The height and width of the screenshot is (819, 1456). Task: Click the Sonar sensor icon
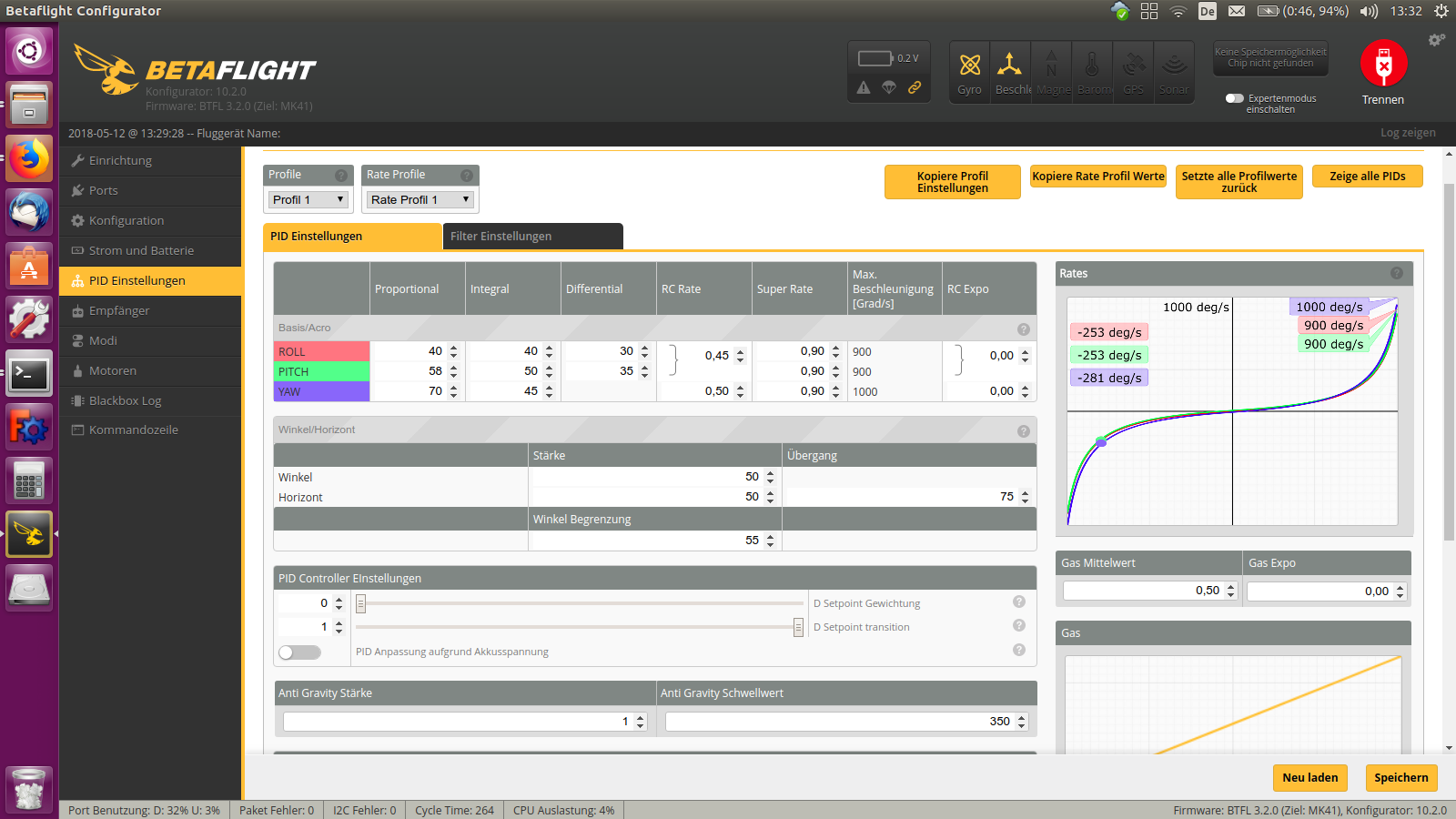[x=1175, y=65]
